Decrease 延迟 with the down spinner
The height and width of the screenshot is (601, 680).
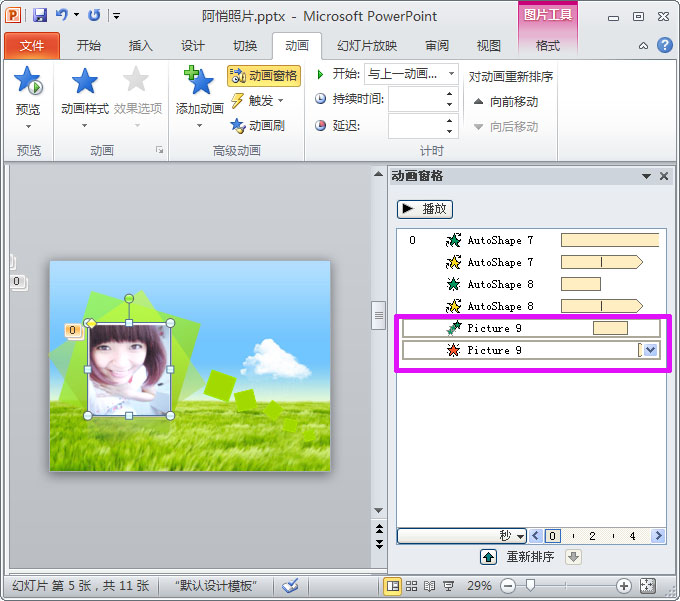(x=449, y=131)
